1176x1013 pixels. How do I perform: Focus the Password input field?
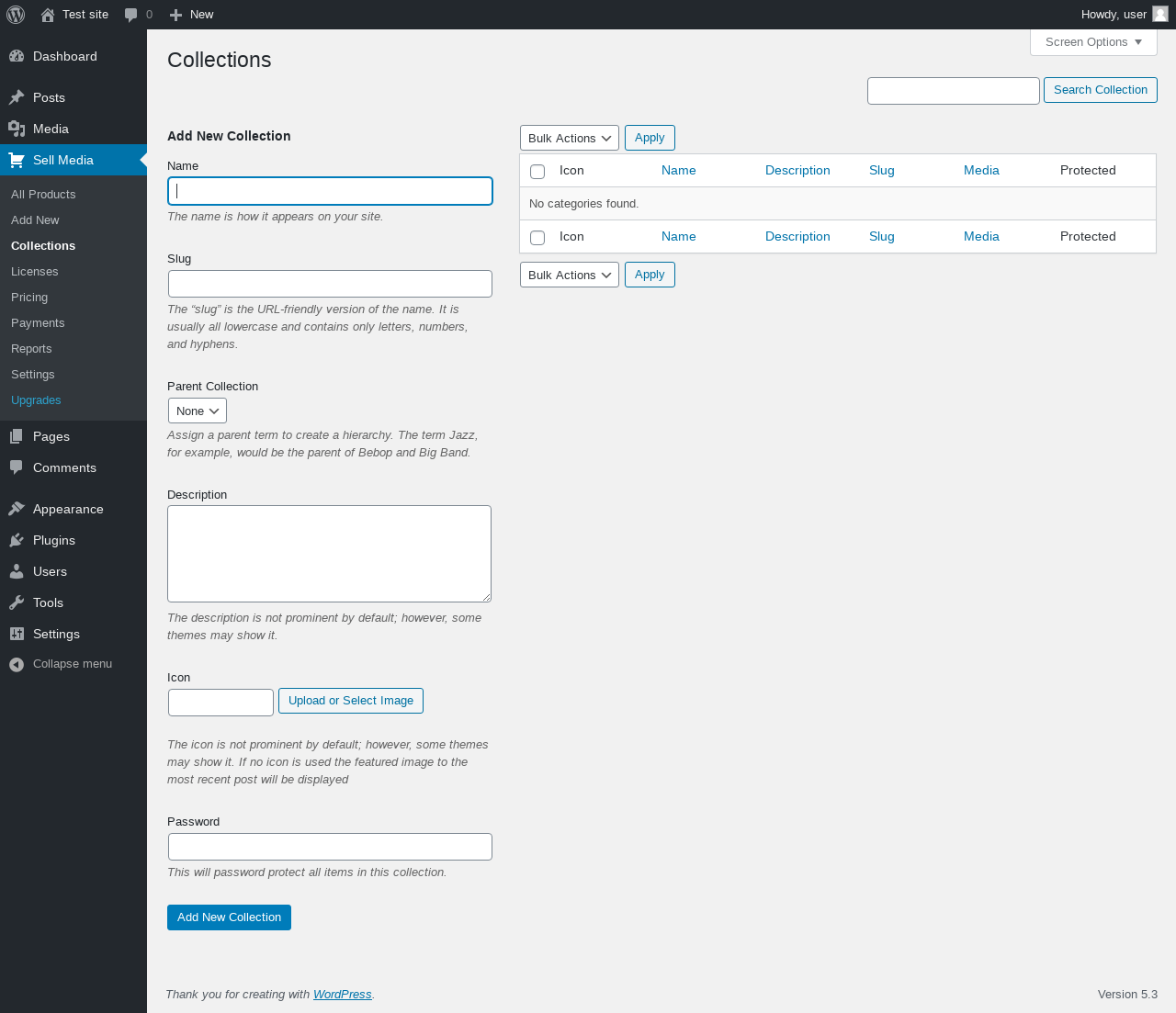[x=330, y=847]
